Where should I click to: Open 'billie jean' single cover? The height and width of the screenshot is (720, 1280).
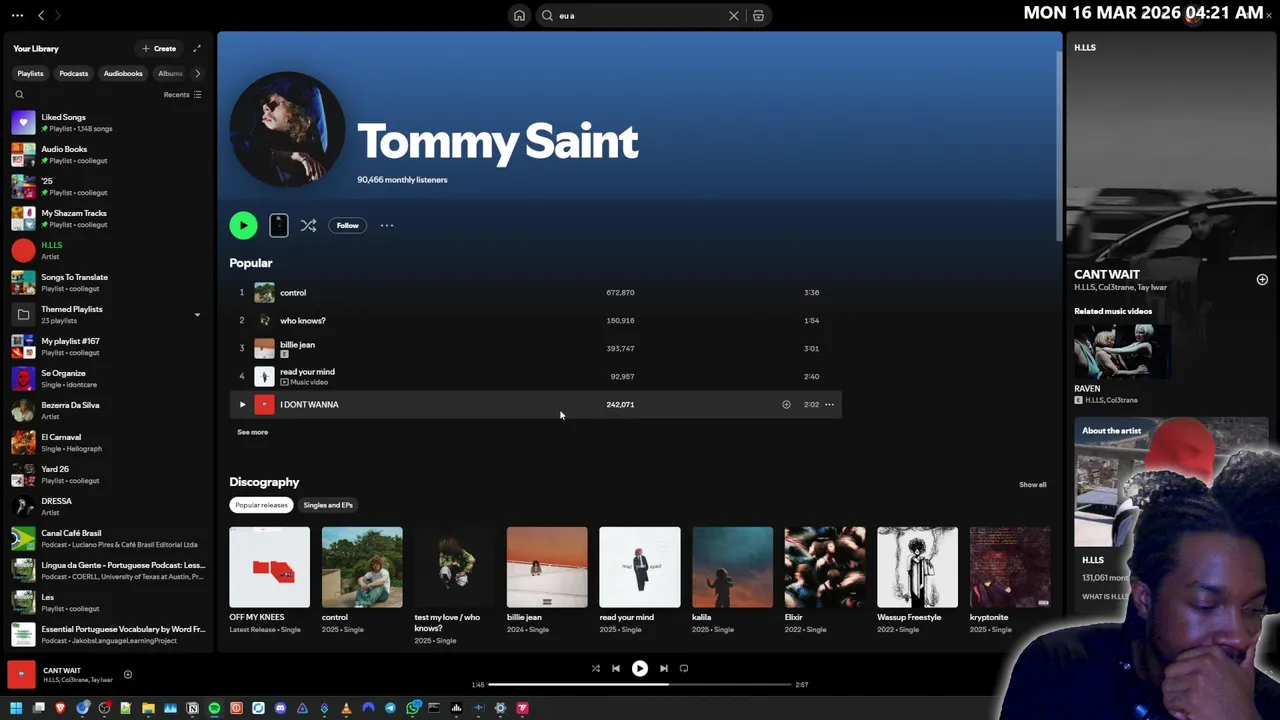(547, 567)
